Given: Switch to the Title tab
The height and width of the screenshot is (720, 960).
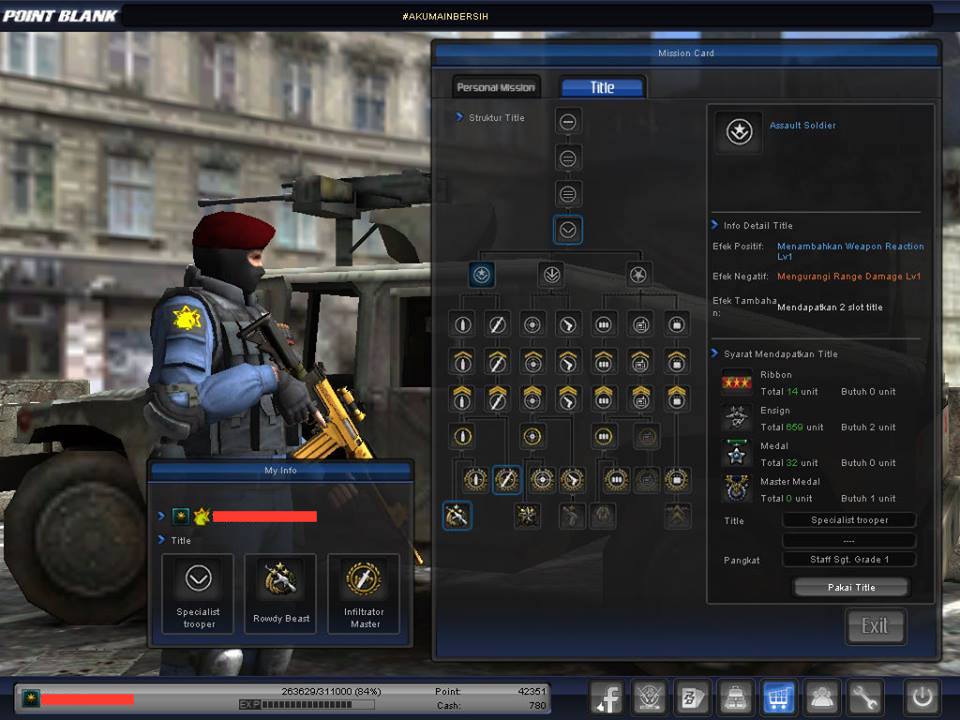Looking at the screenshot, I should [602, 88].
